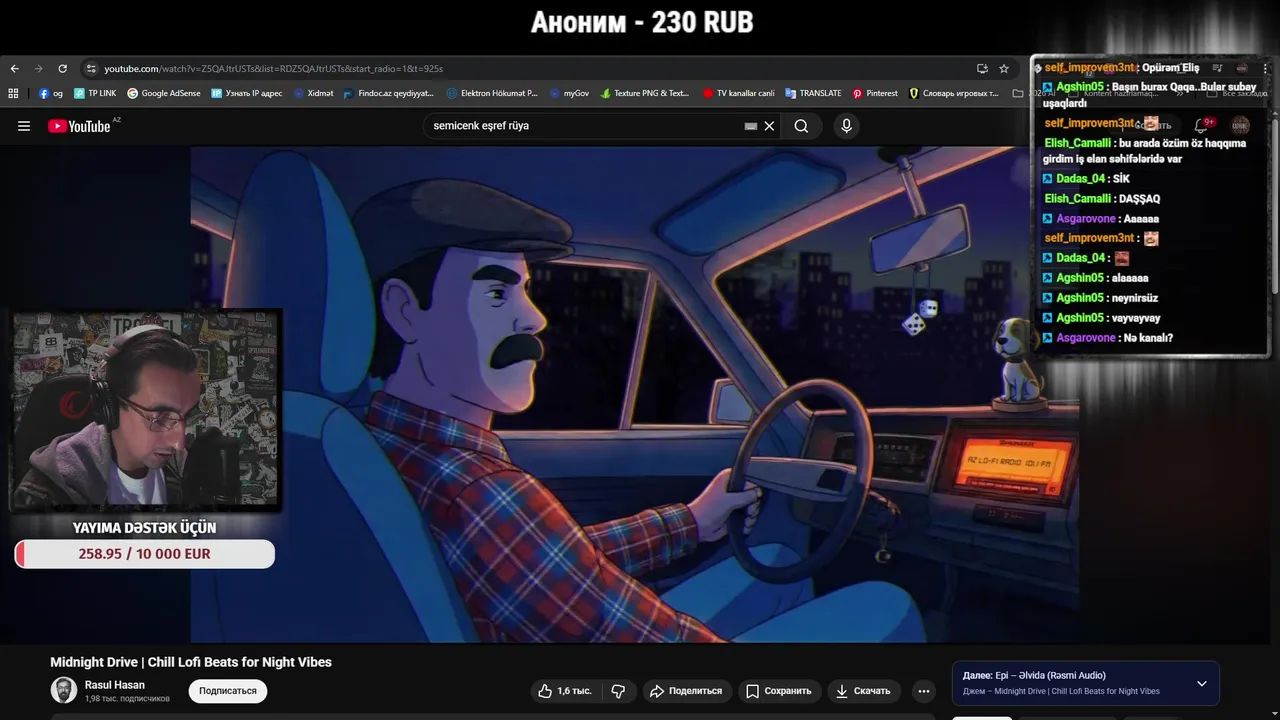Screen dimensions: 1280x720
Task: Open the TV kanallar canli bookmark
Action: pyautogui.click(x=739, y=93)
